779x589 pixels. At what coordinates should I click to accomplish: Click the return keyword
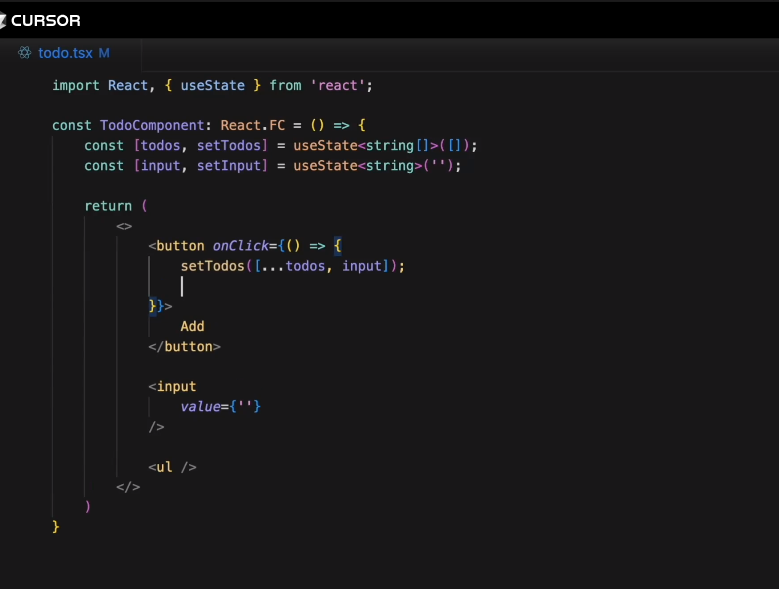coord(108,206)
